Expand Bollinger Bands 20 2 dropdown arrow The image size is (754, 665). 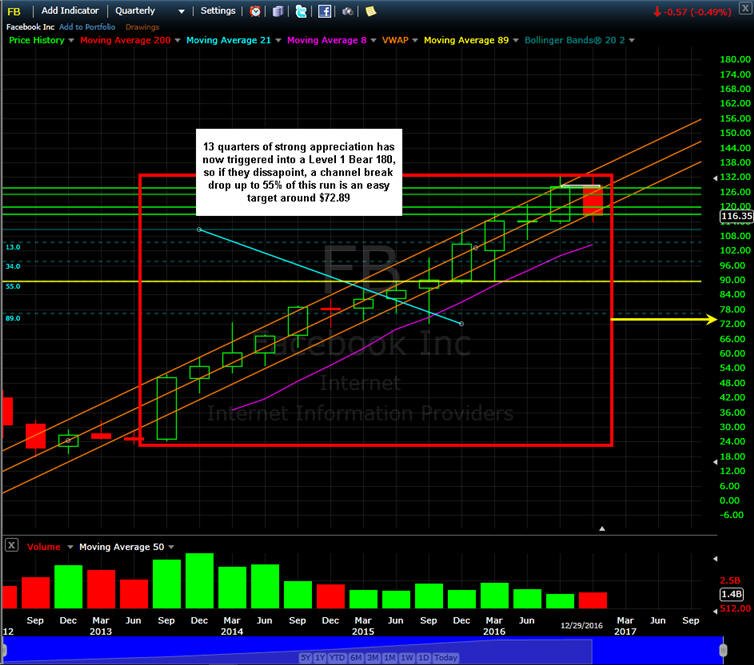(x=632, y=40)
